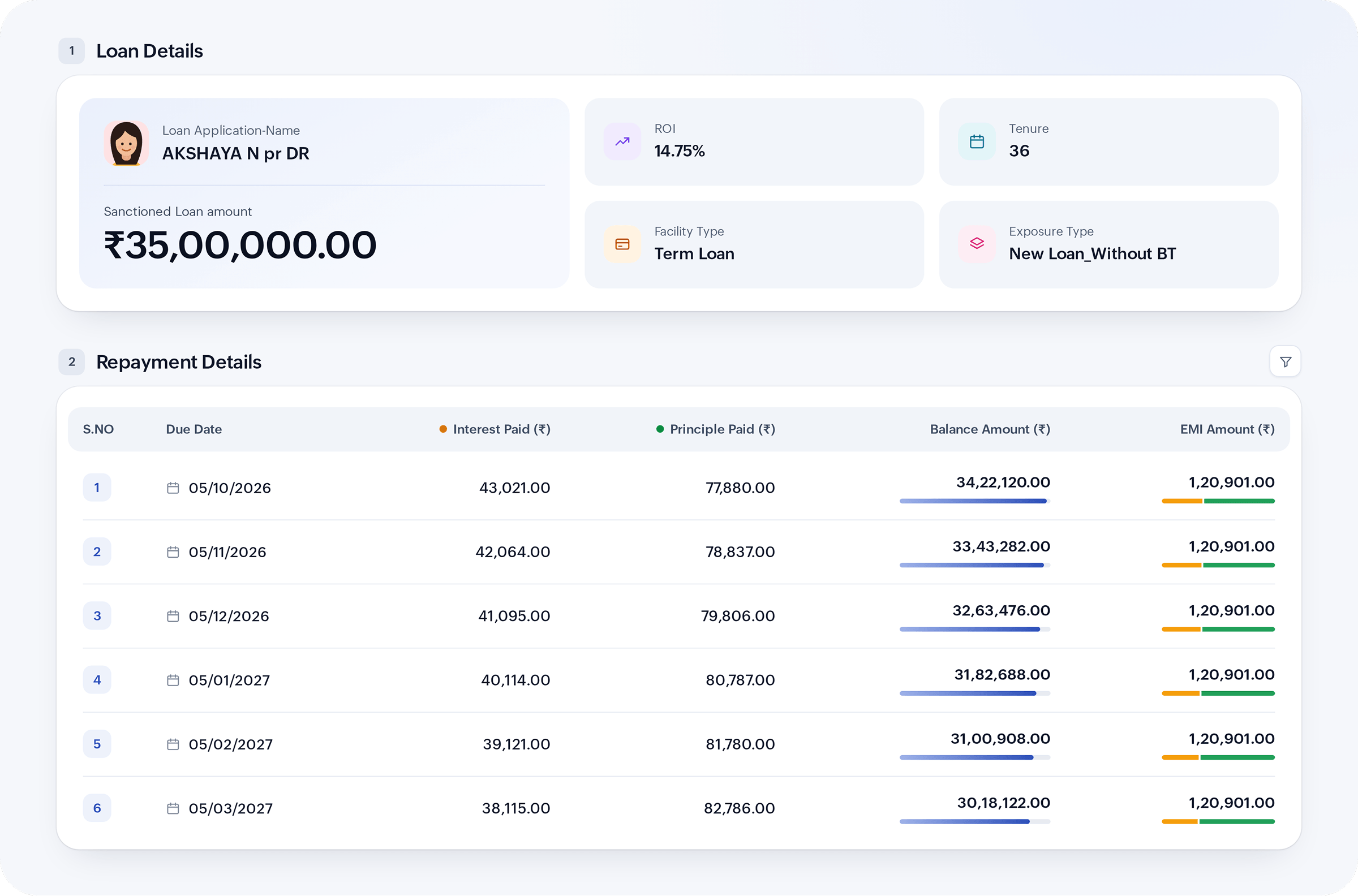Viewport: 1358px width, 896px height.
Task: Click the interest value 40,114.00
Action: coord(515,680)
